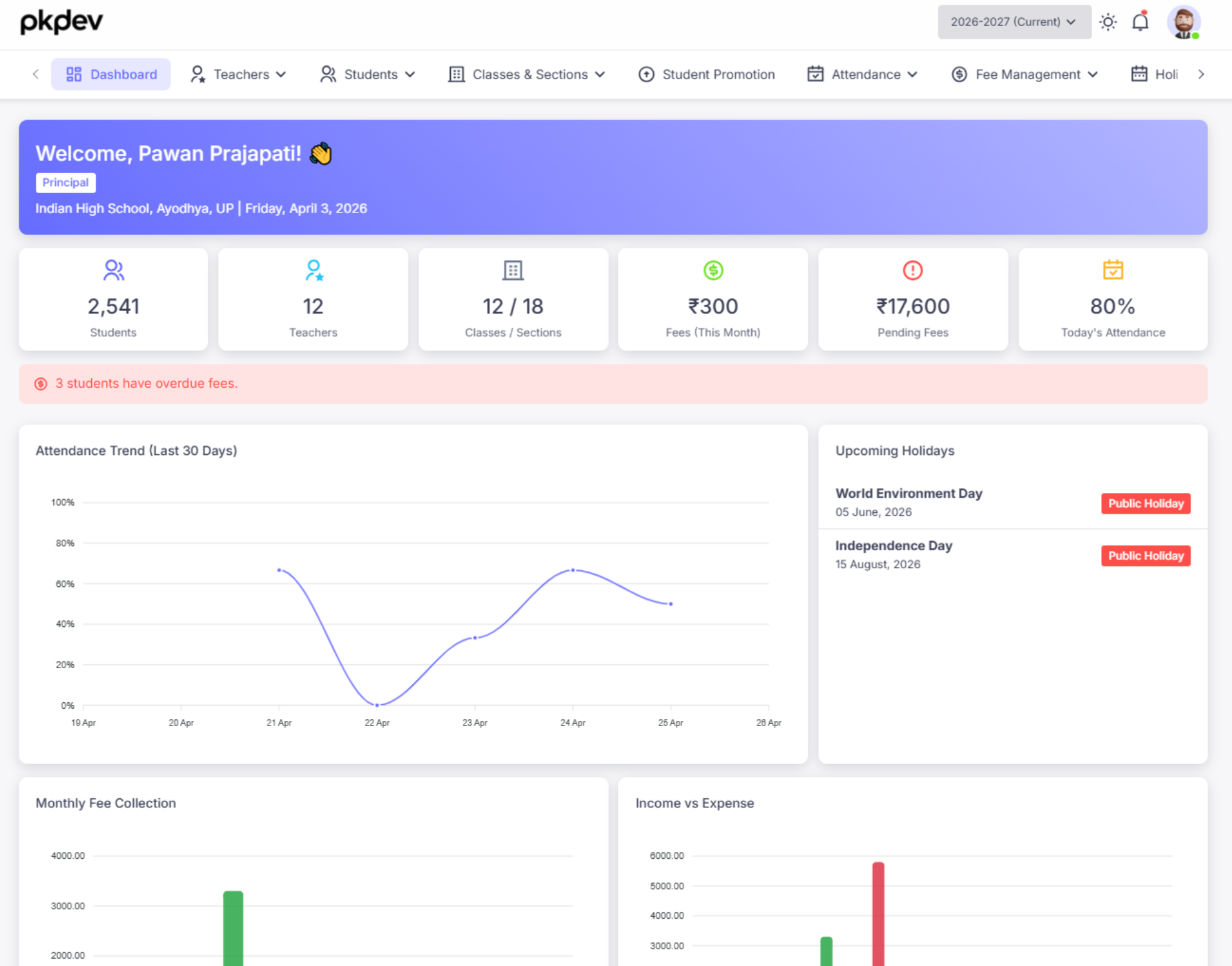Open the Students menu

[368, 74]
